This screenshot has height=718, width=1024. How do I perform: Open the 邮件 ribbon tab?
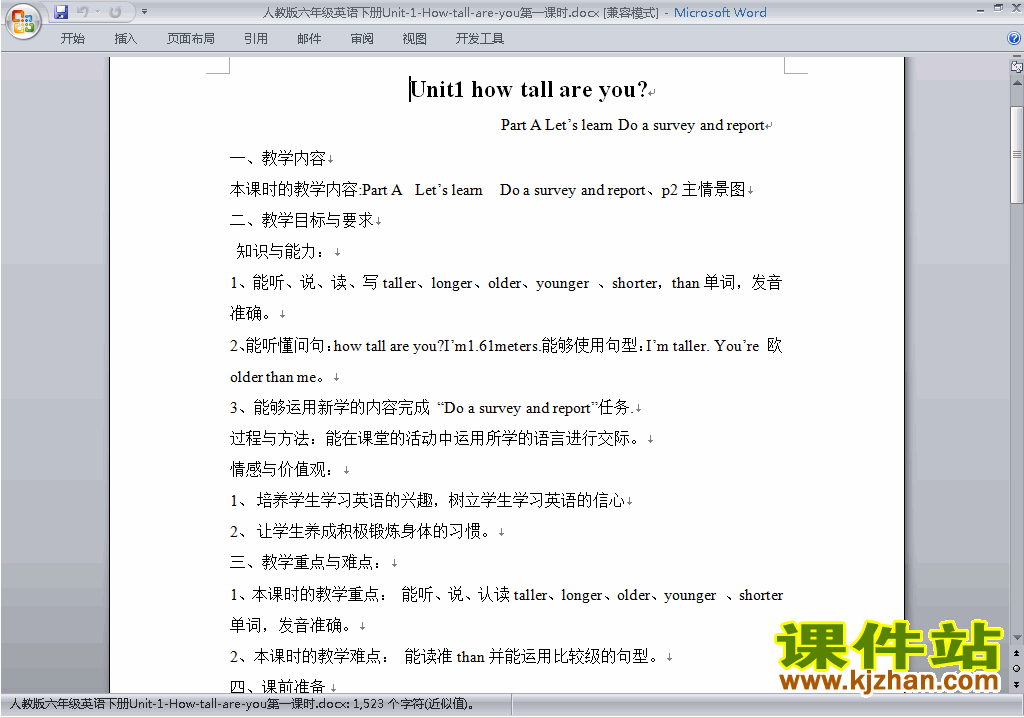pyautogui.click(x=309, y=39)
